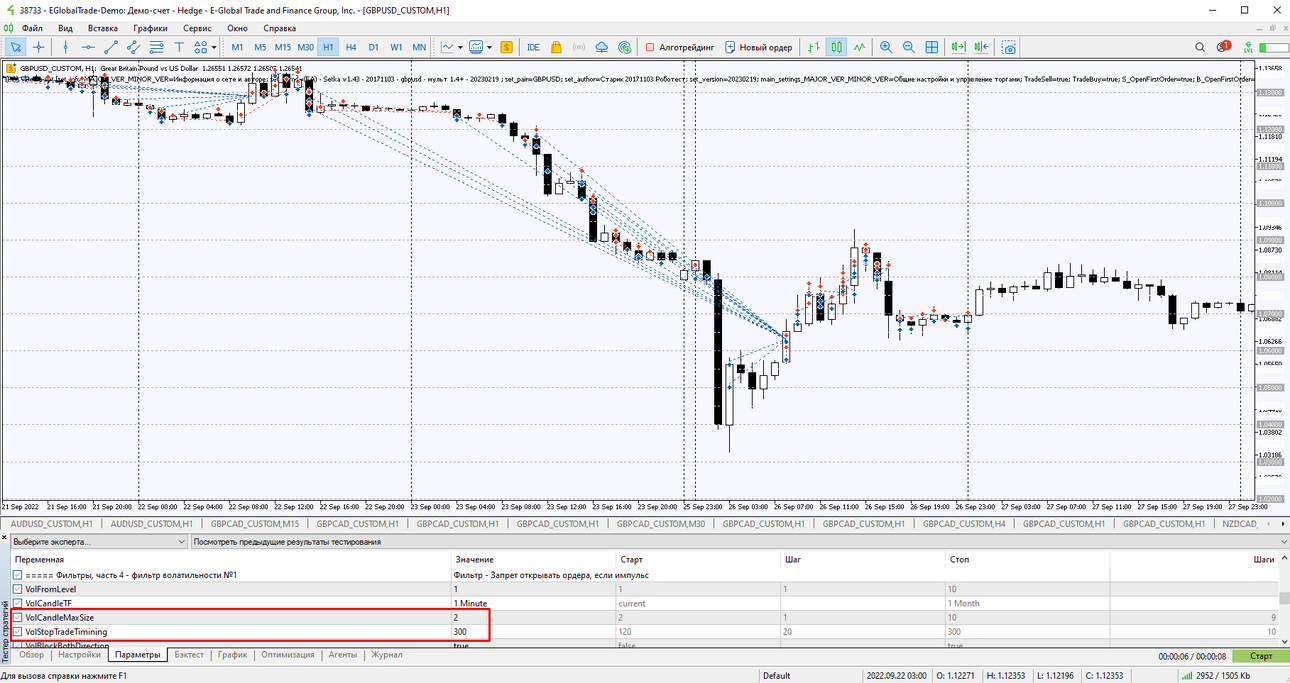Switch to the GBPCAD_CUSTOM,H4 chart tab
The width and height of the screenshot is (1290, 683).
[964, 523]
